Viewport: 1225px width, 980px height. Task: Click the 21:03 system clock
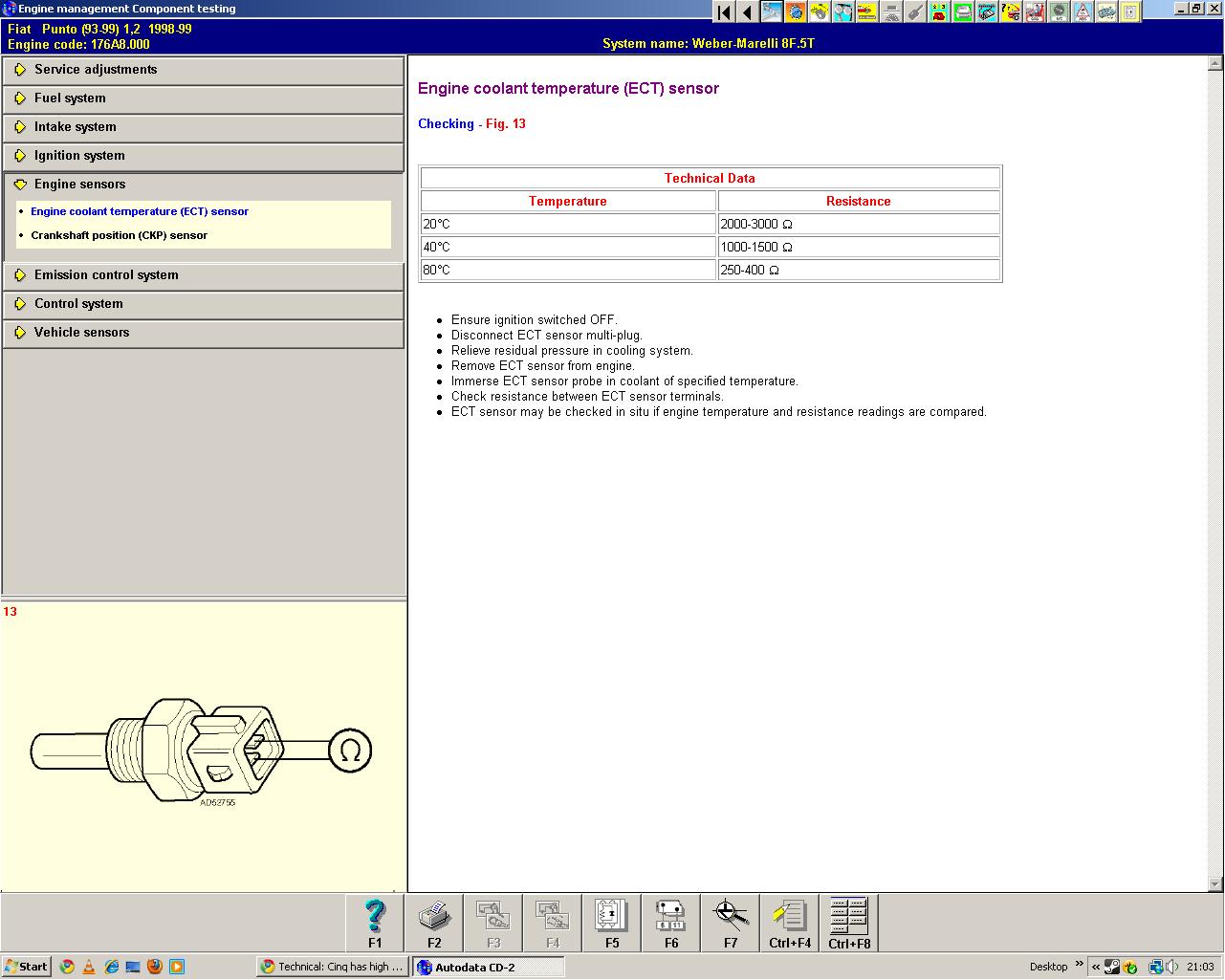tap(1200, 967)
